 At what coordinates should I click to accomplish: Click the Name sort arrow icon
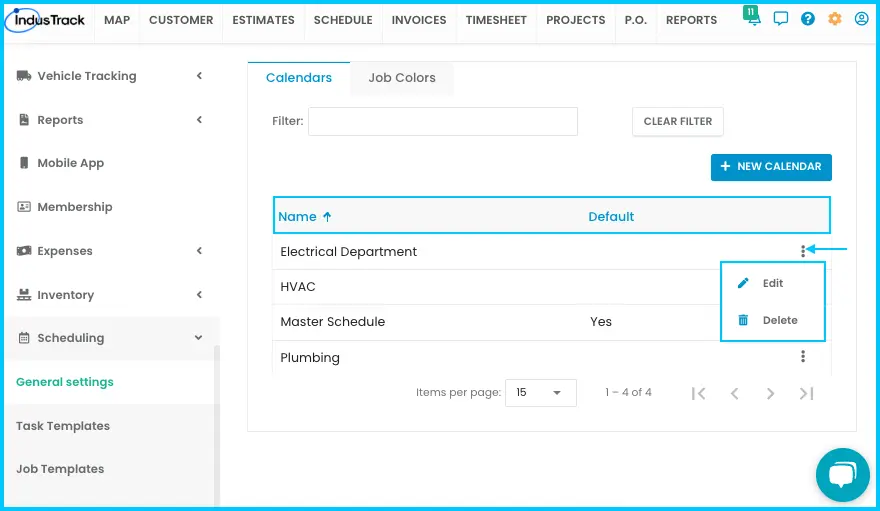327,217
